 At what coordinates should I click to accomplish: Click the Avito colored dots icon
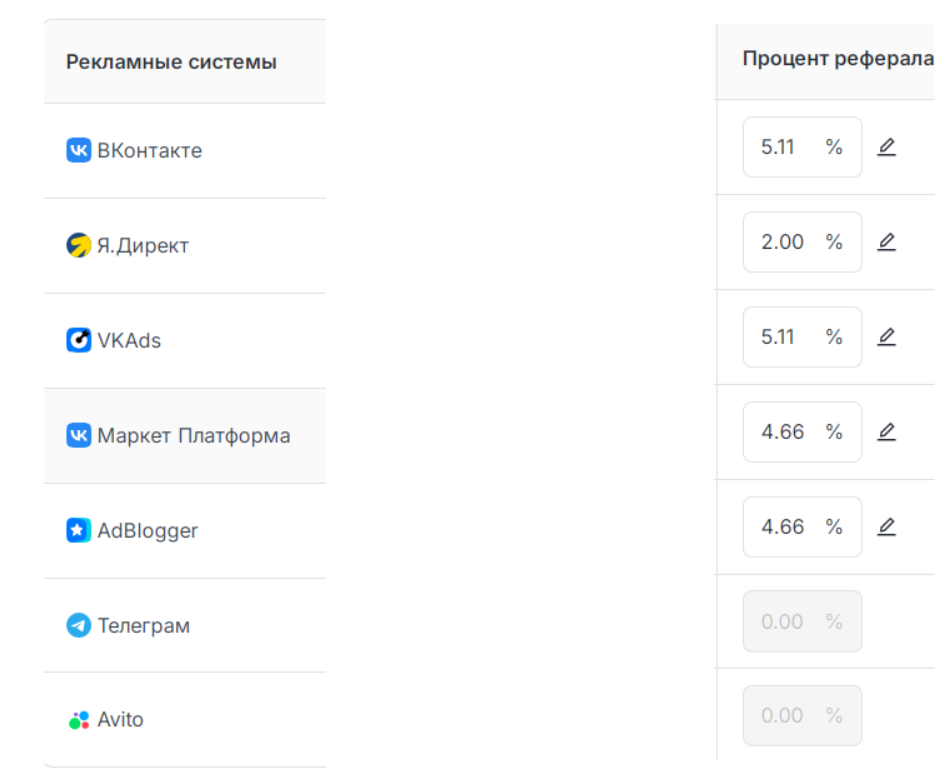78,720
